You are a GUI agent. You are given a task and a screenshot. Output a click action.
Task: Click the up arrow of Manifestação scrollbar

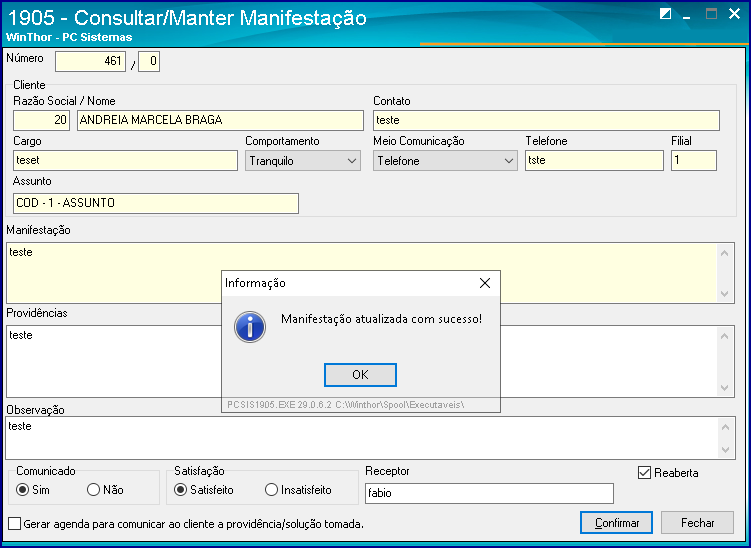(725, 253)
